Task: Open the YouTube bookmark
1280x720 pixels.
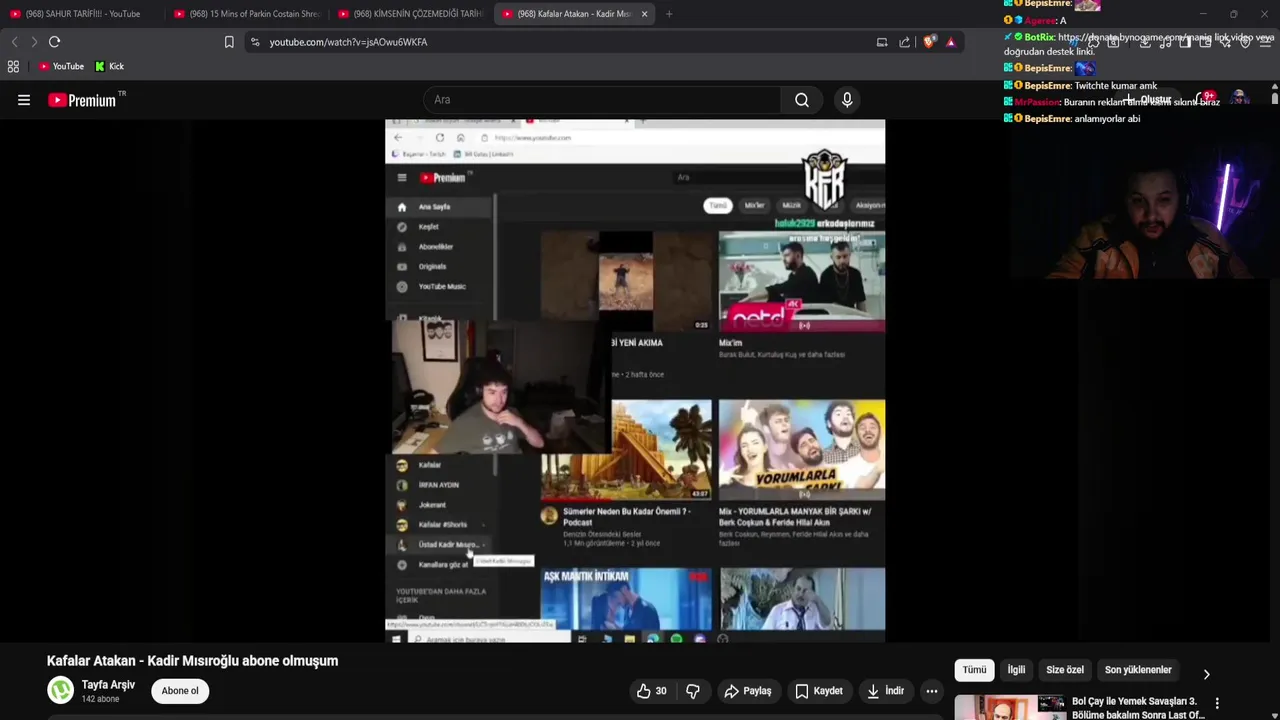Action: (61, 66)
